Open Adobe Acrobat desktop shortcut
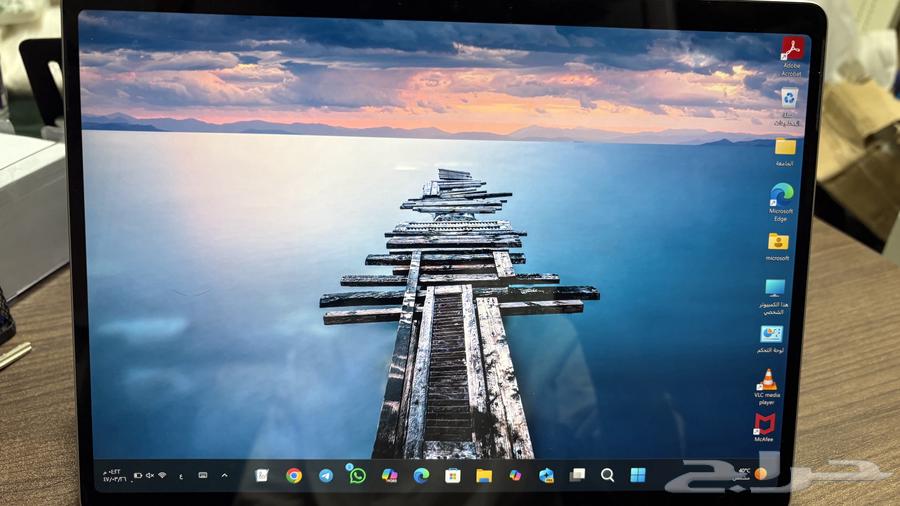 click(793, 49)
